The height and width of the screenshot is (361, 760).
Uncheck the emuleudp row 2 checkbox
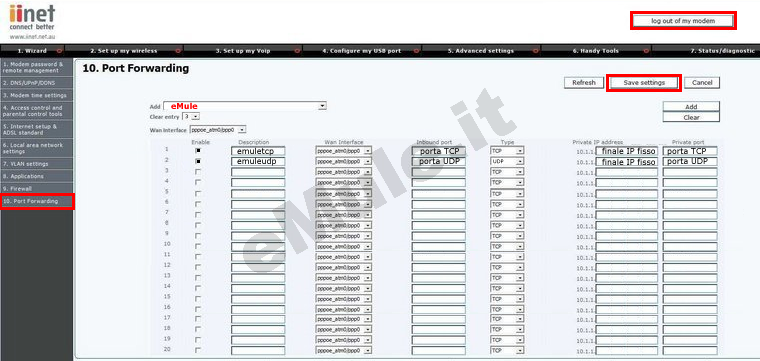click(198, 161)
